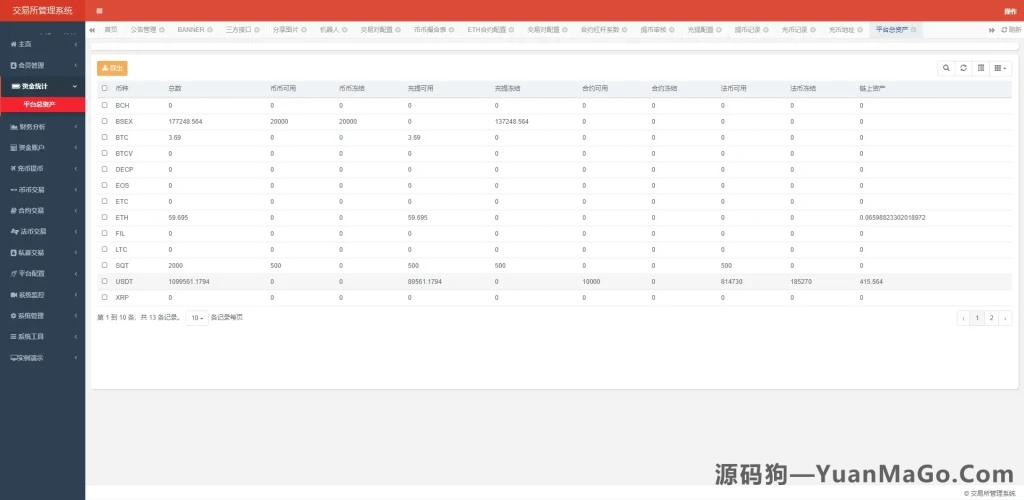Switch to the 提币审核 tab
Viewport: 1024px width, 500px height.
pyautogui.click(x=653, y=30)
